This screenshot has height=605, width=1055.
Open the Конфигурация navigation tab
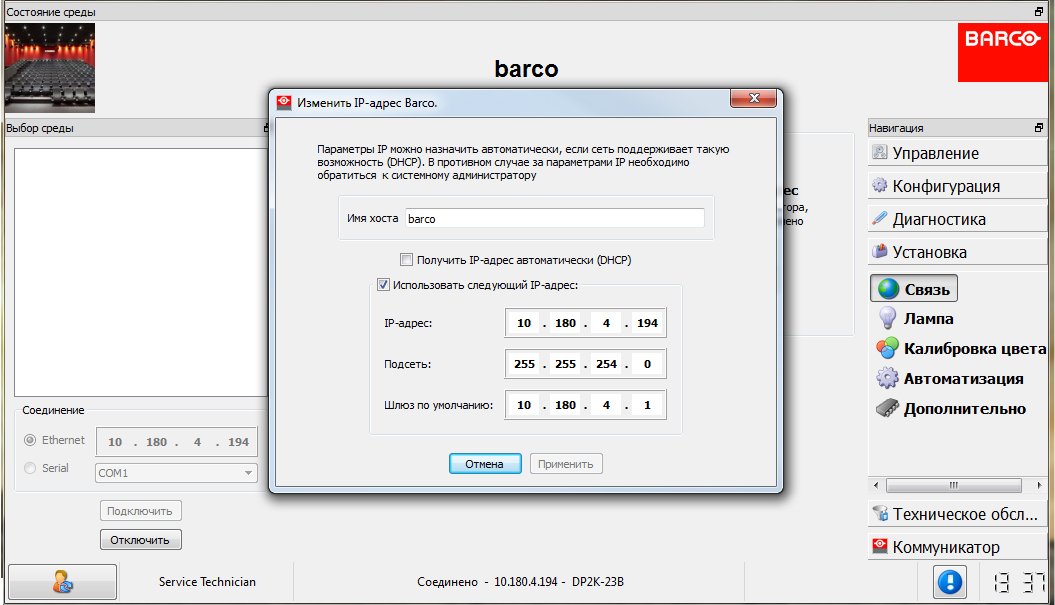tap(945, 186)
